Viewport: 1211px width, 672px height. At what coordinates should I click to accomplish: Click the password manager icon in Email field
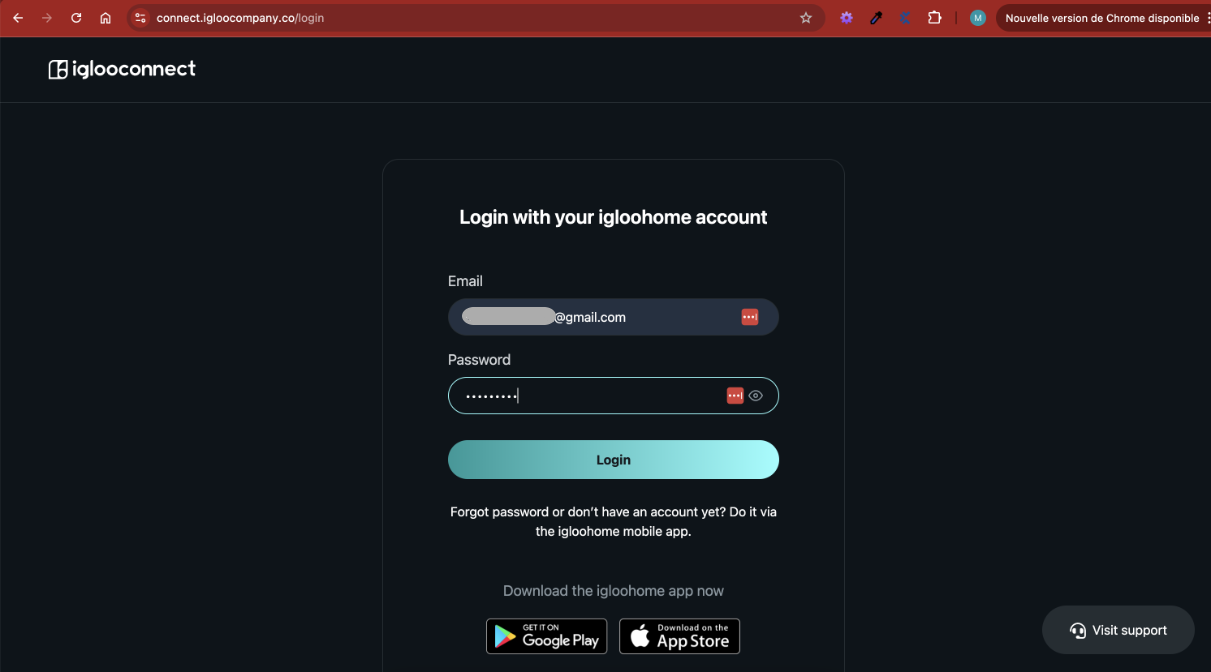coord(750,317)
